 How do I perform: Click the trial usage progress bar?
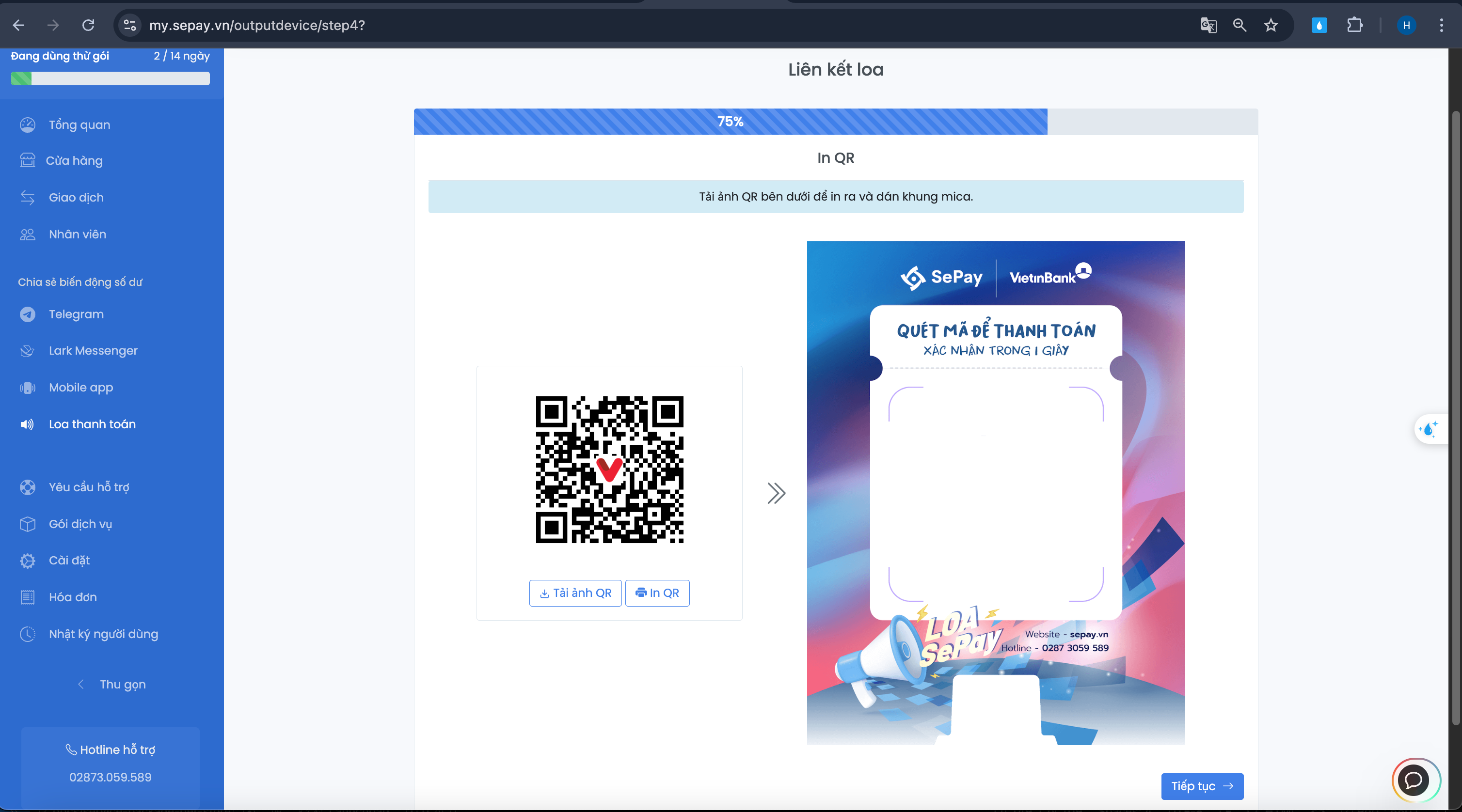coord(110,78)
